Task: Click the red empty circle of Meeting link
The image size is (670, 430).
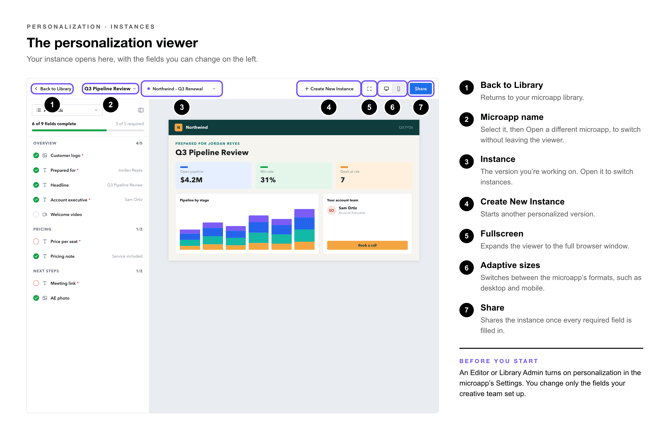Action: pos(36,283)
